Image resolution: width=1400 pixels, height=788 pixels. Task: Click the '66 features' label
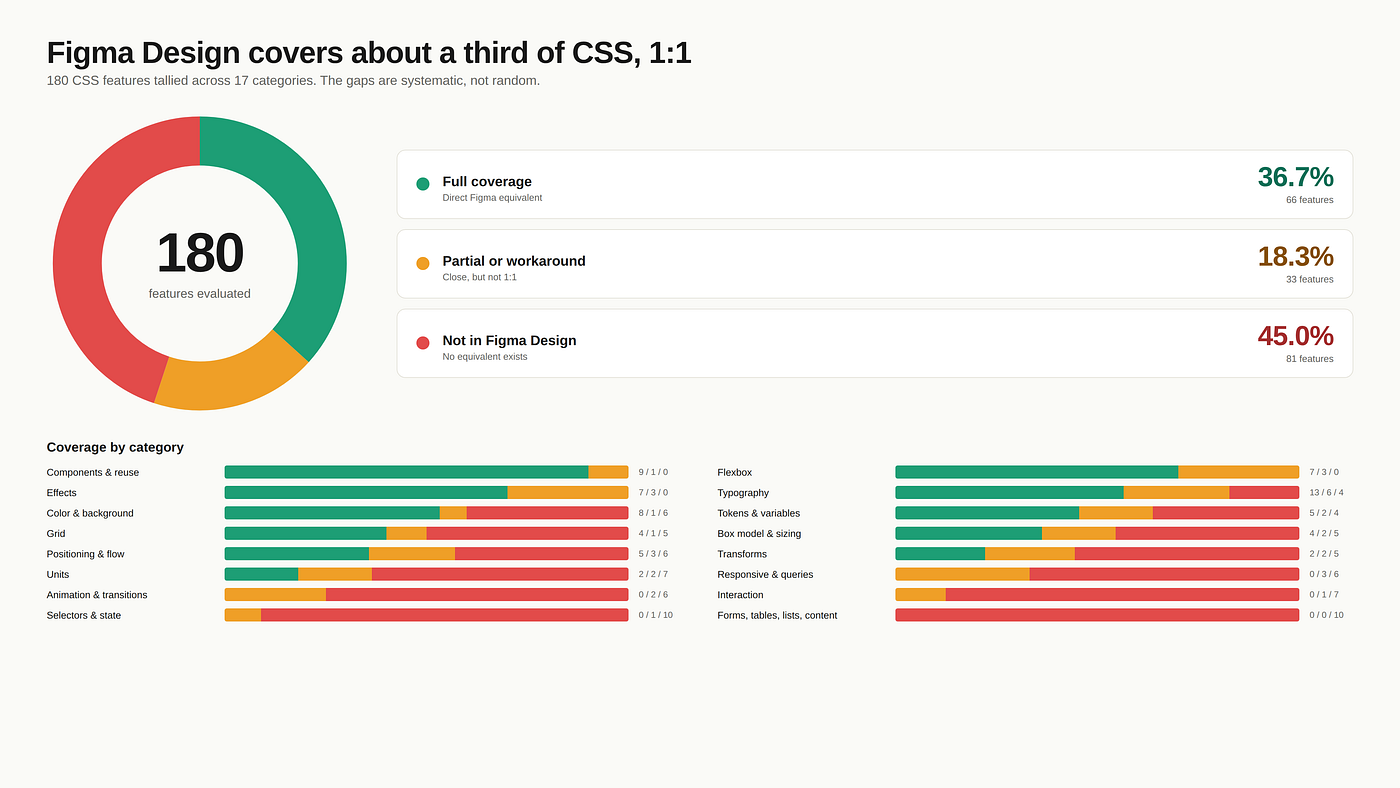1310,200
